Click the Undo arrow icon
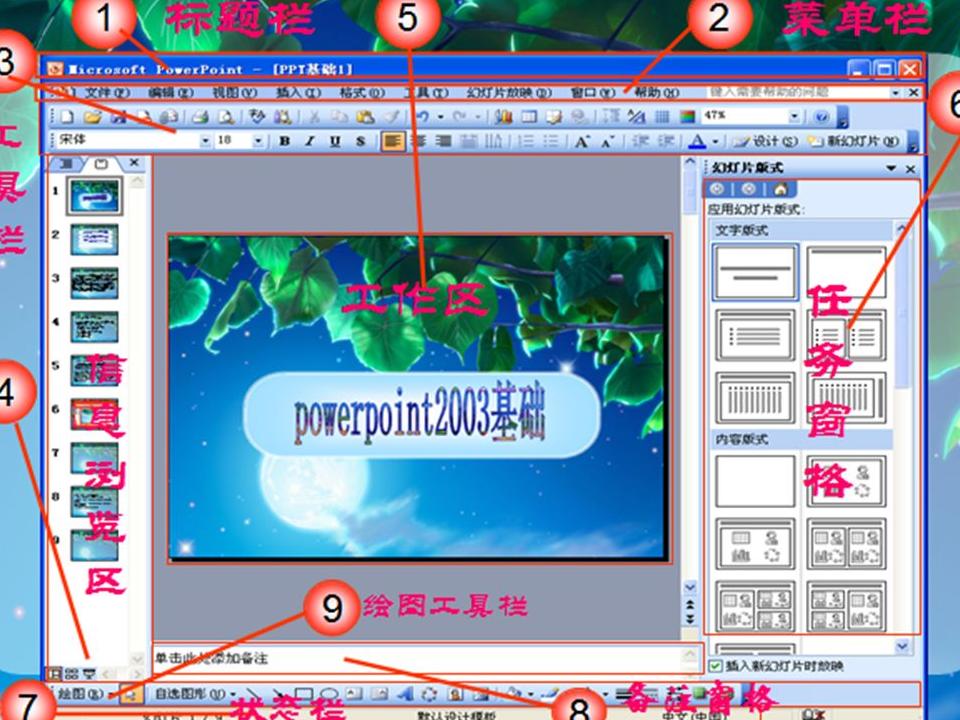Screen dimensions: 960x720 (x=422, y=116)
